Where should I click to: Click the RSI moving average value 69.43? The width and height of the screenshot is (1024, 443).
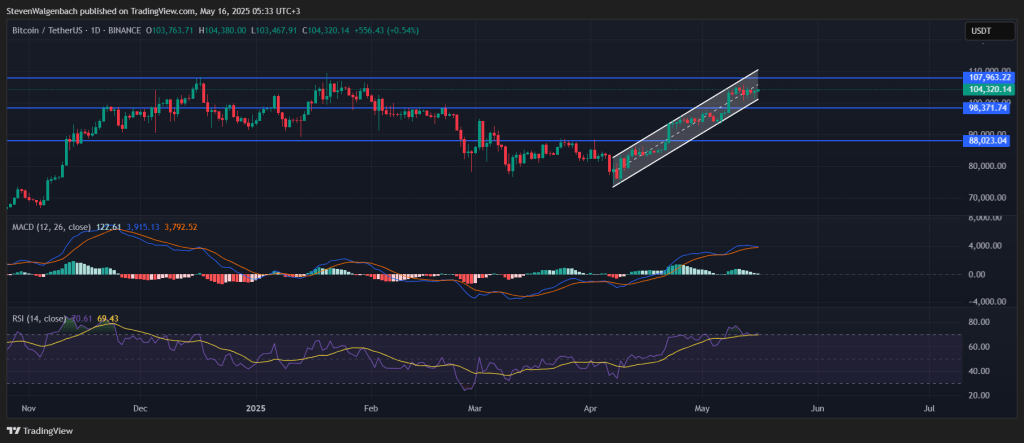pyautogui.click(x=107, y=317)
